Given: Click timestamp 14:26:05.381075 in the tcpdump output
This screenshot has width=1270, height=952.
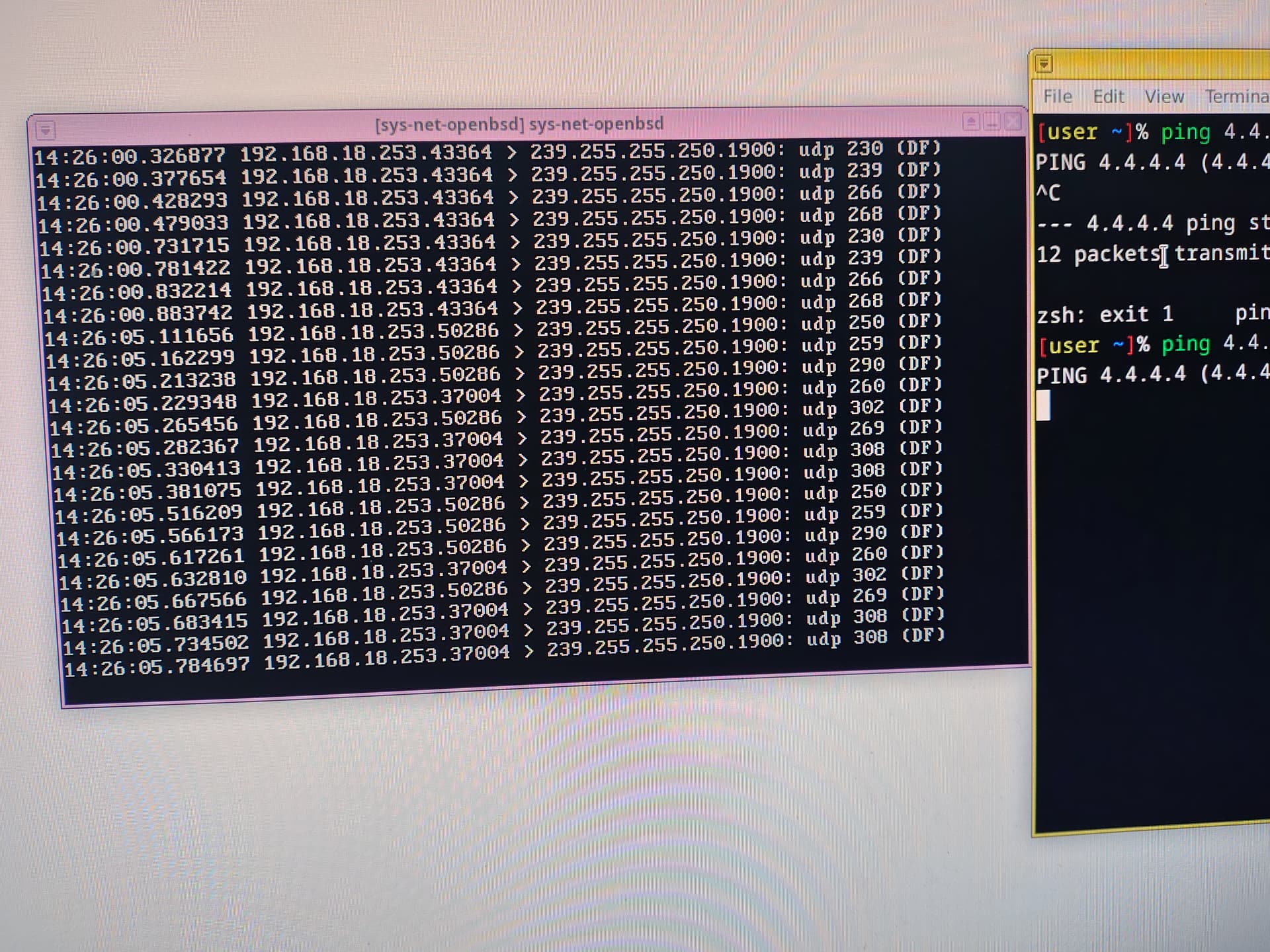Looking at the screenshot, I should 148,493.
